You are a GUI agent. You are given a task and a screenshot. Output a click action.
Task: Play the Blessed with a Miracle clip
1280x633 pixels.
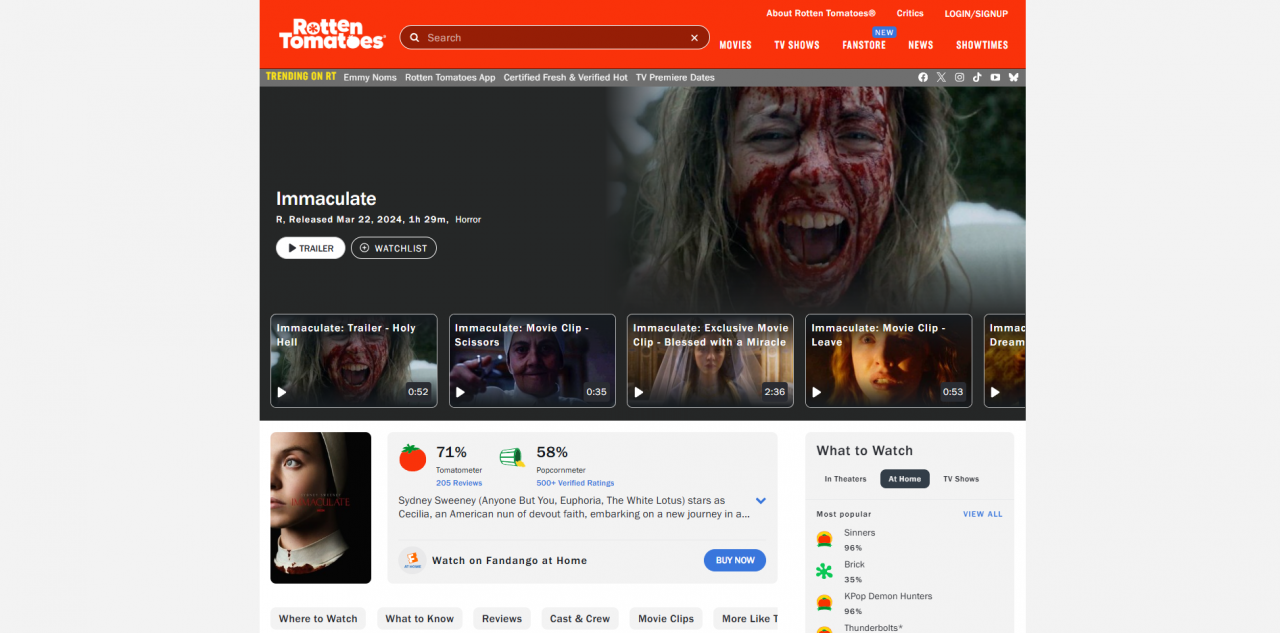(x=710, y=361)
